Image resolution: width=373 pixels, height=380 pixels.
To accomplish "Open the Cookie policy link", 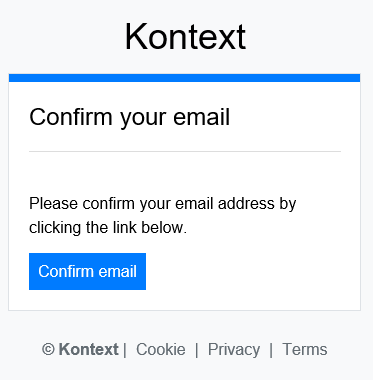I will click(161, 350).
